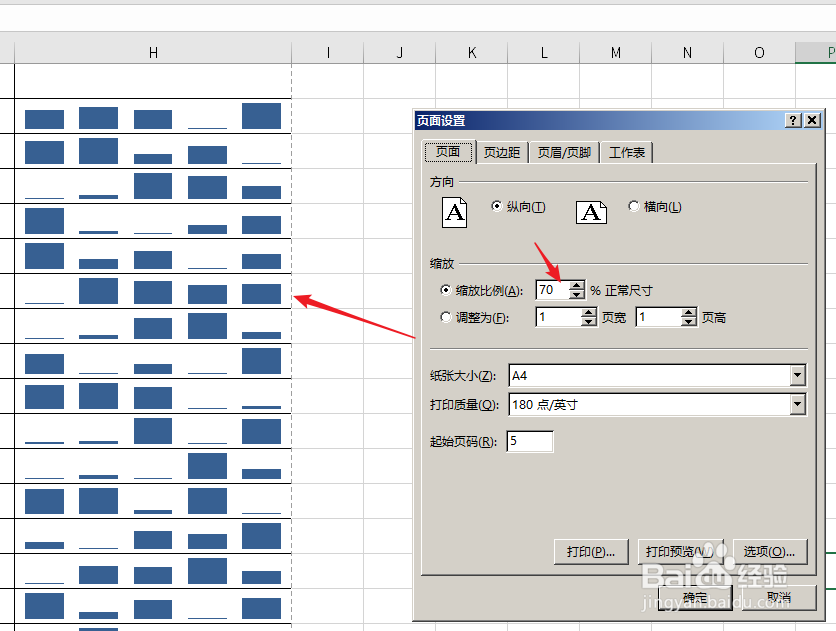Close the 页面设置 dialog

pos(812,120)
